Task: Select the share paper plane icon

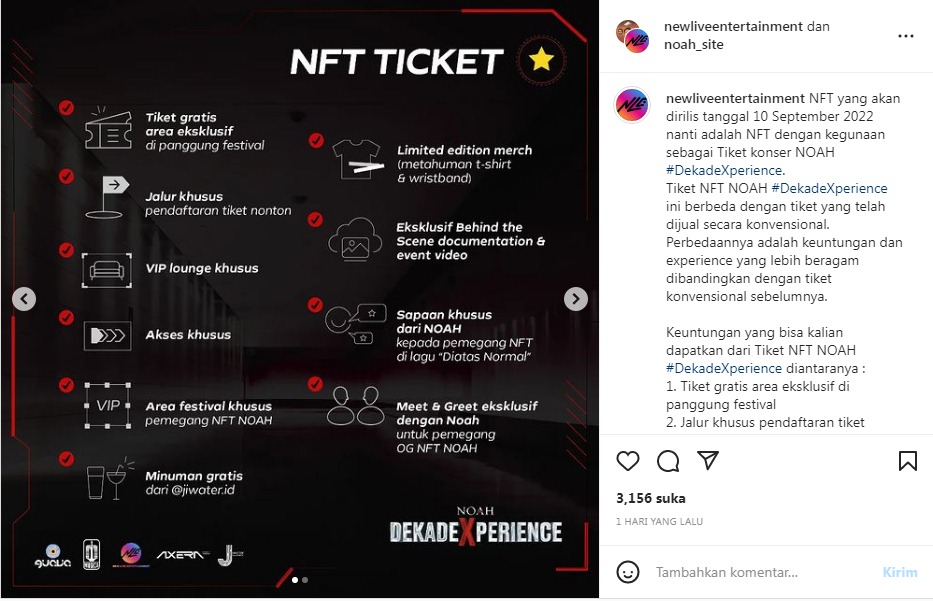Action: pos(707,461)
